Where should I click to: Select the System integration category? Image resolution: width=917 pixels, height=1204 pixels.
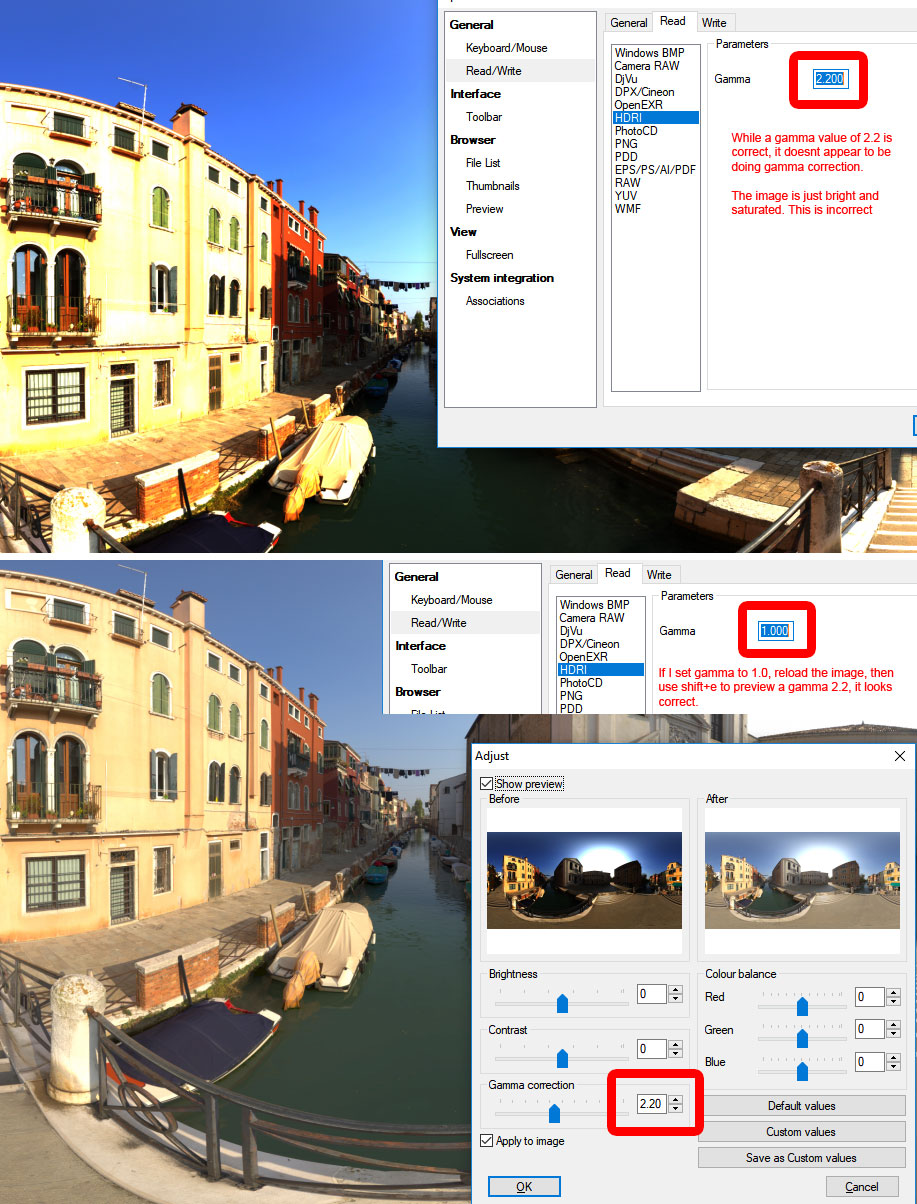(x=502, y=278)
